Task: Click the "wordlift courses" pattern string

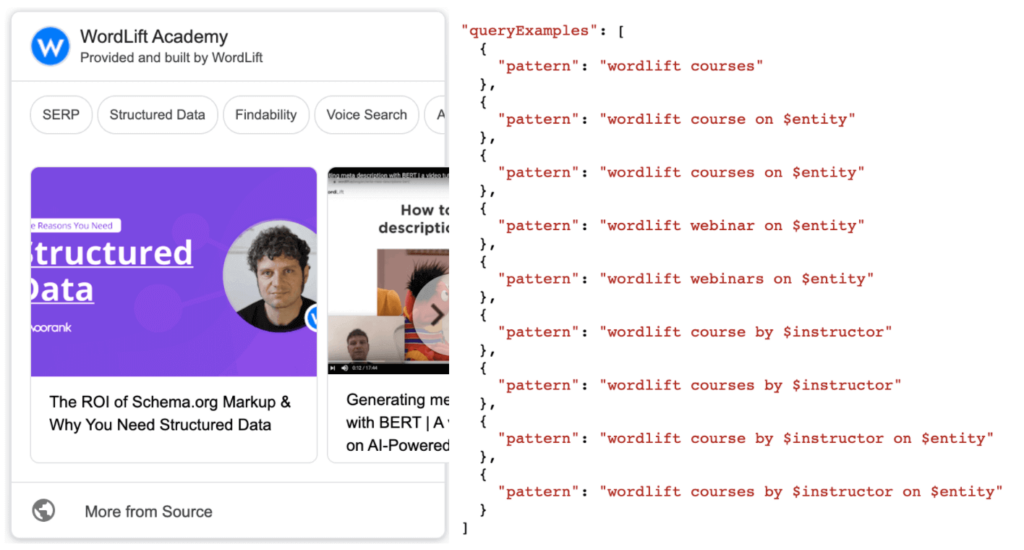Action: click(x=681, y=66)
